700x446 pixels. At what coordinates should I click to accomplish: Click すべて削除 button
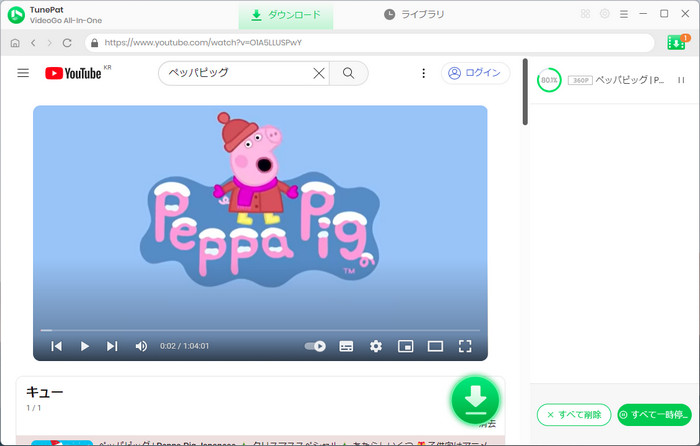click(574, 415)
